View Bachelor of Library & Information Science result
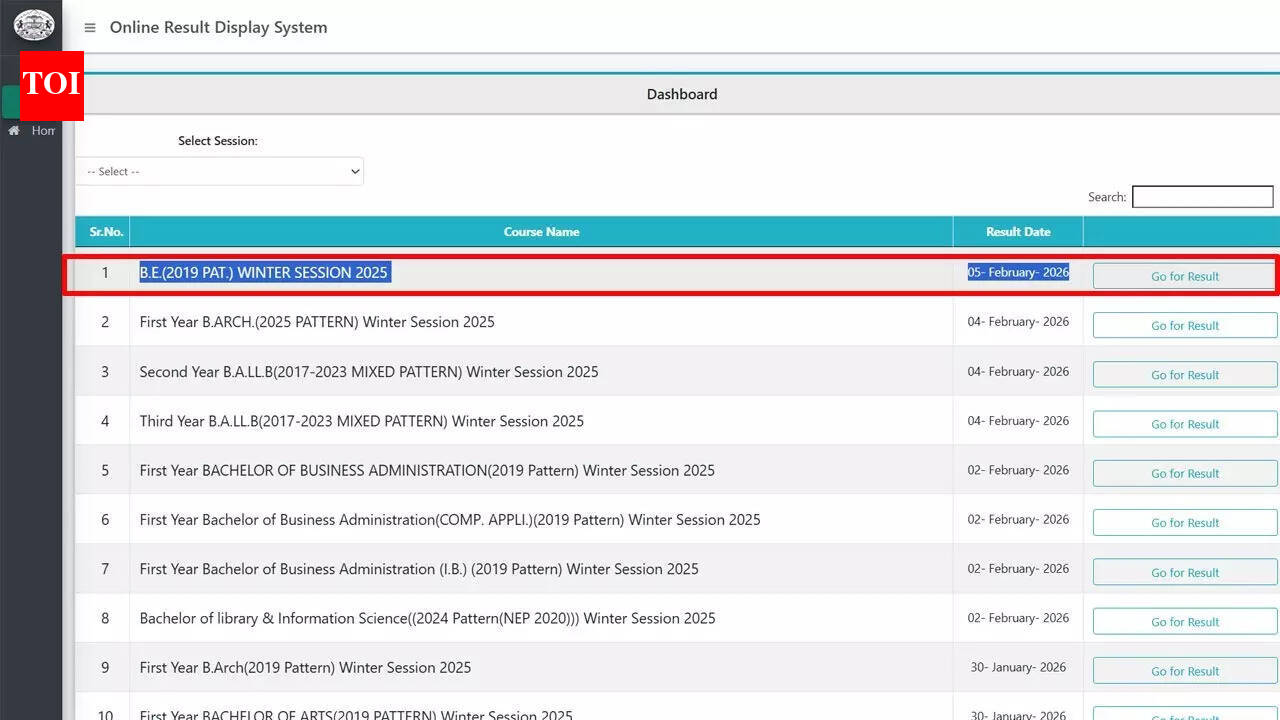 [1183, 621]
